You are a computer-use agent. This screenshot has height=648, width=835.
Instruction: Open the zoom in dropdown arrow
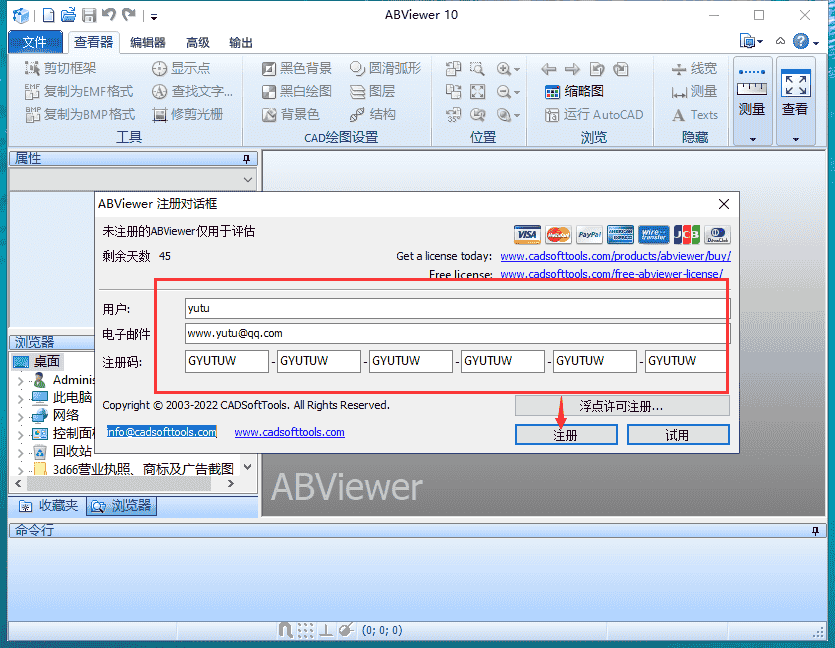517,70
